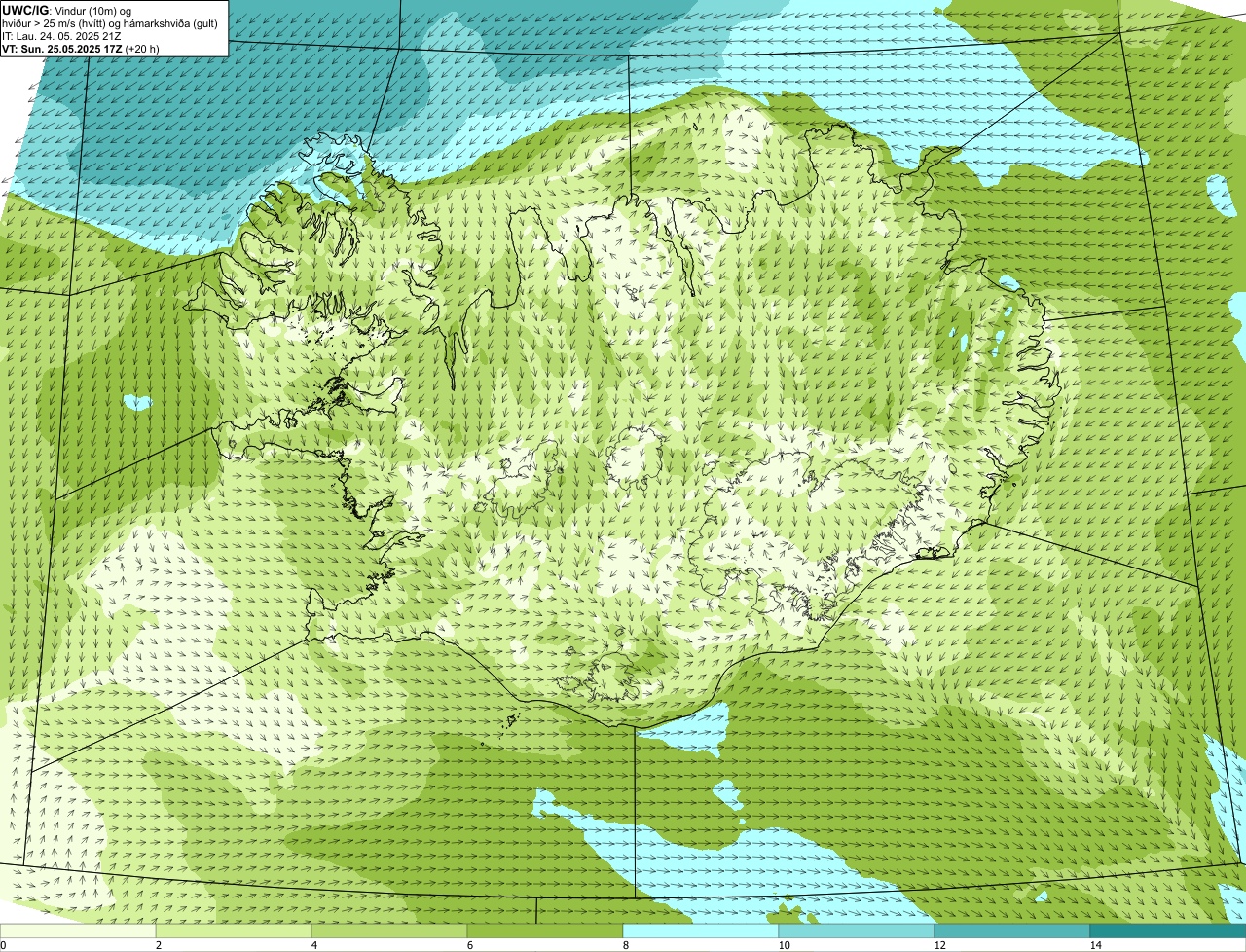This screenshot has width=1246, height=952.
Task: Select the 4–6 m/s green color bar segment
Action: 389,931
